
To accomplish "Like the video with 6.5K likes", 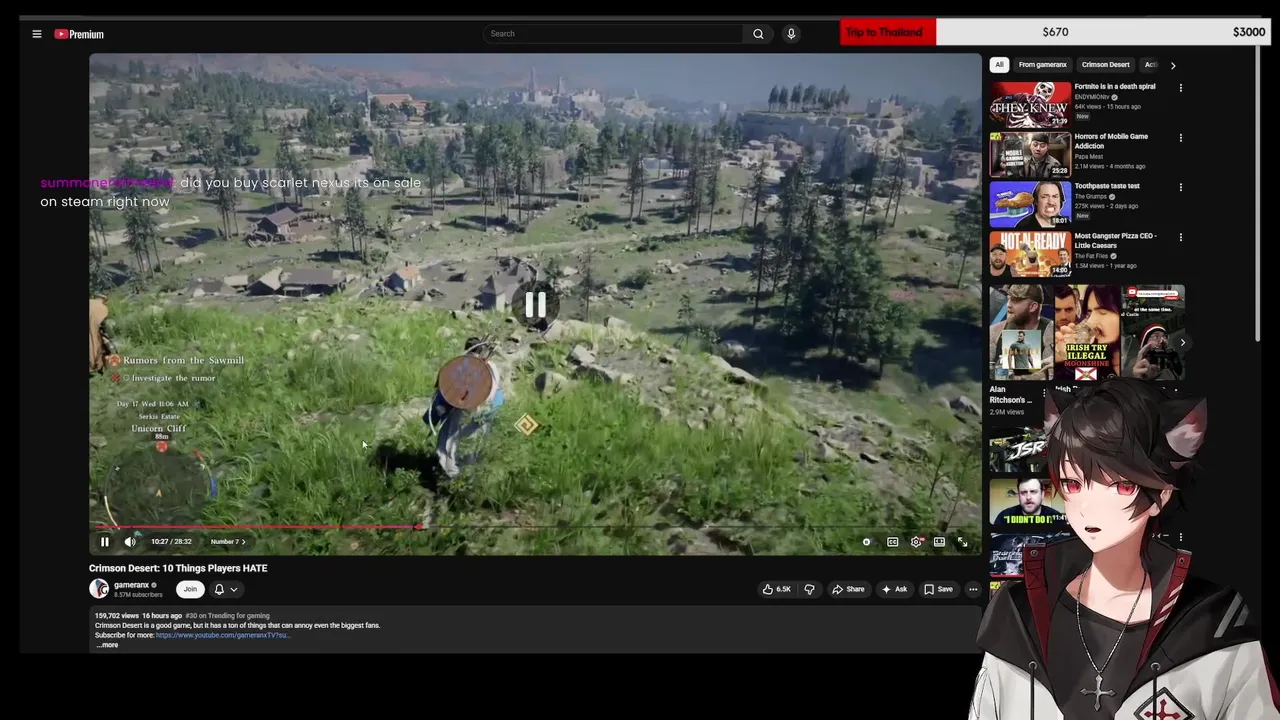I will coord(777,589).
